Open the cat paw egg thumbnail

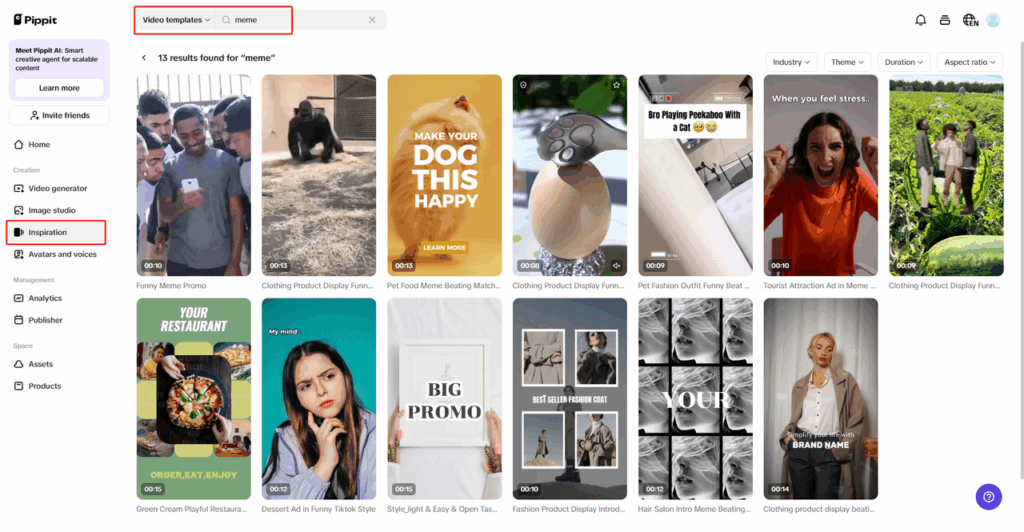pos(569,175)
